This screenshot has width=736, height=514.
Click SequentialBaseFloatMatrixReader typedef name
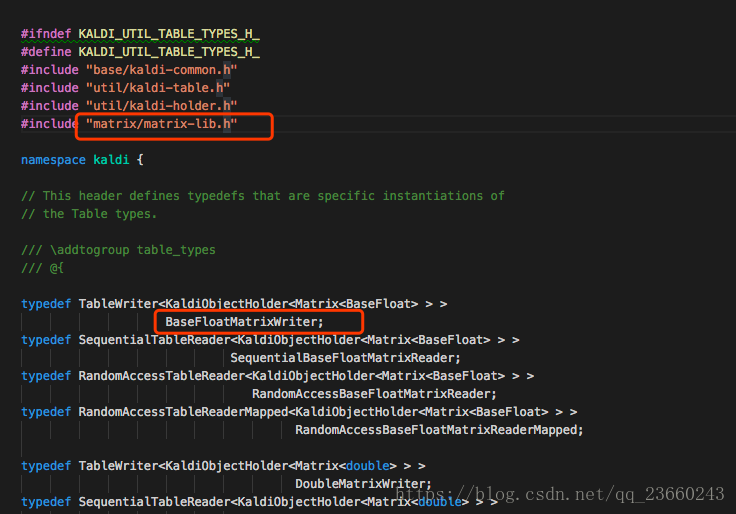coord(345,358)
